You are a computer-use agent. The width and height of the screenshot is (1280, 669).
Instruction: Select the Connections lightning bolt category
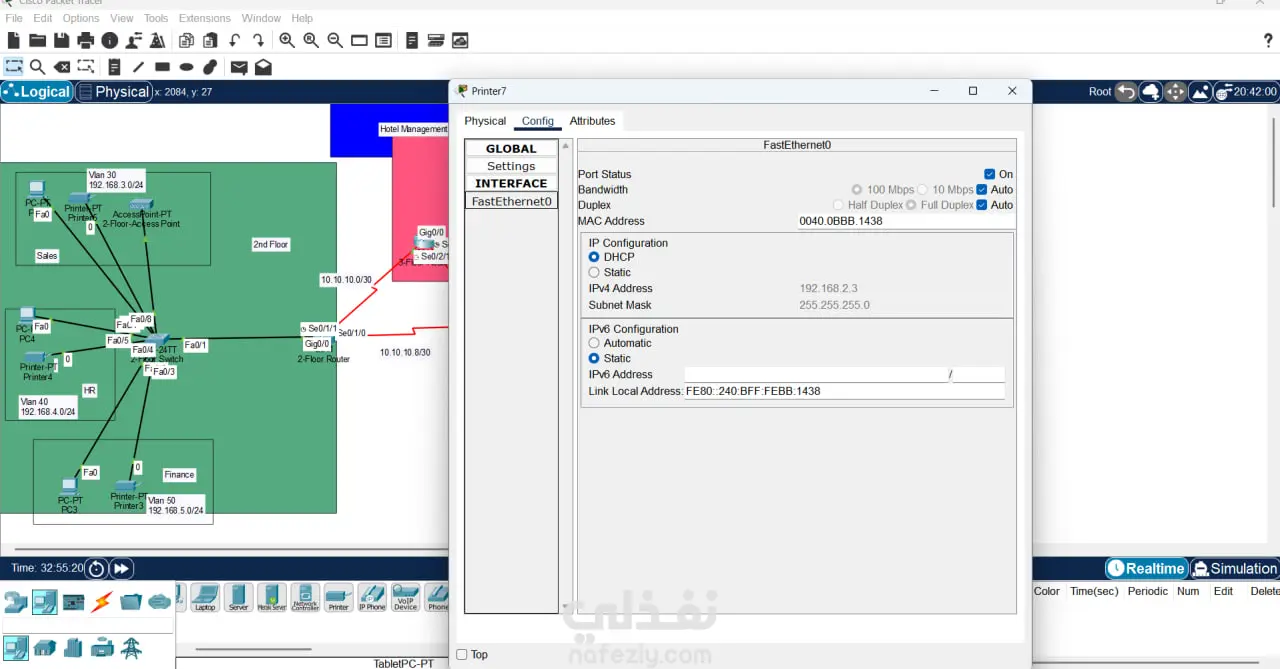pyautogui.click(x=102, y=602)
